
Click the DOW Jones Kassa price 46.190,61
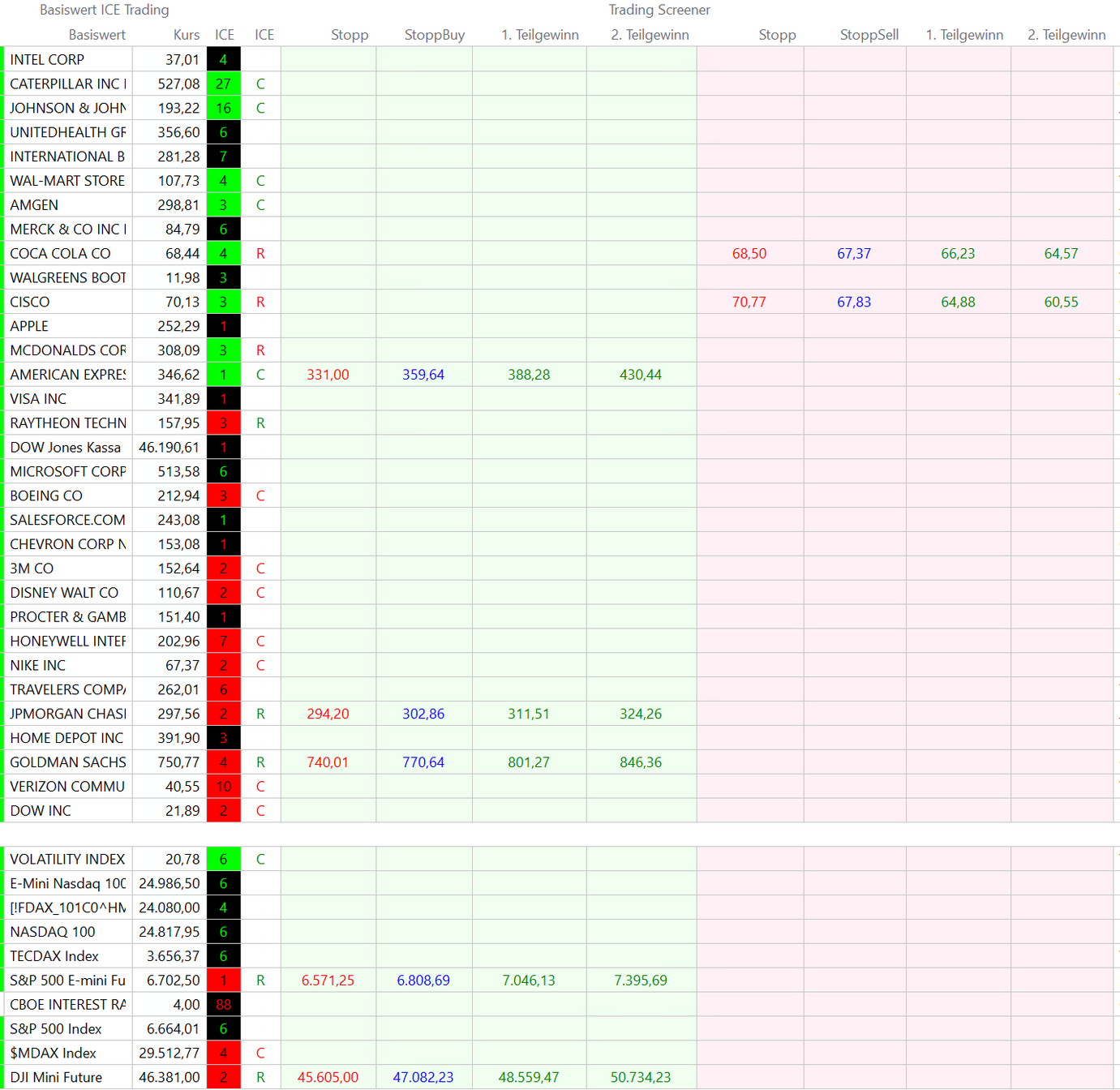click(x=169, y=447)
